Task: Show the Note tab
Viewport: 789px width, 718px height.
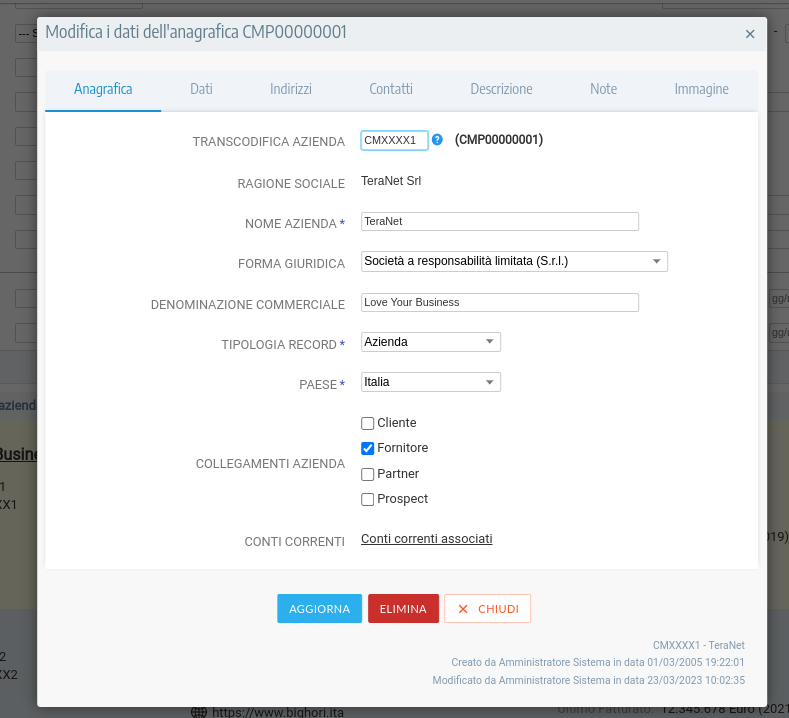Action: pos(603,89)
